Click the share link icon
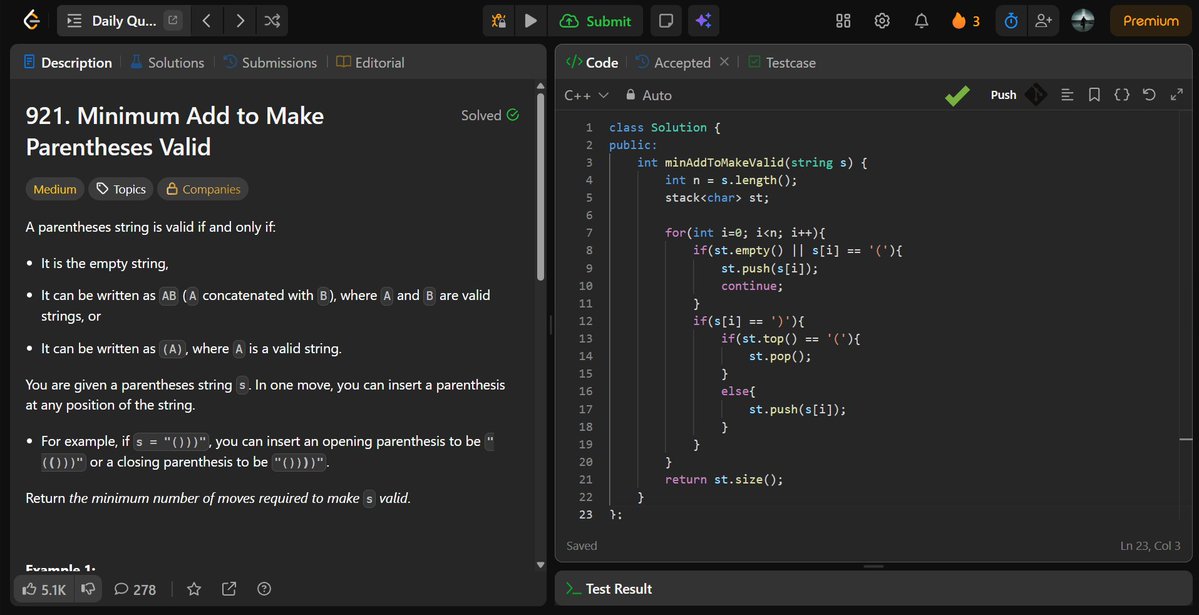The height and width of the screenshot is (615, 1199). click(229, 589)
